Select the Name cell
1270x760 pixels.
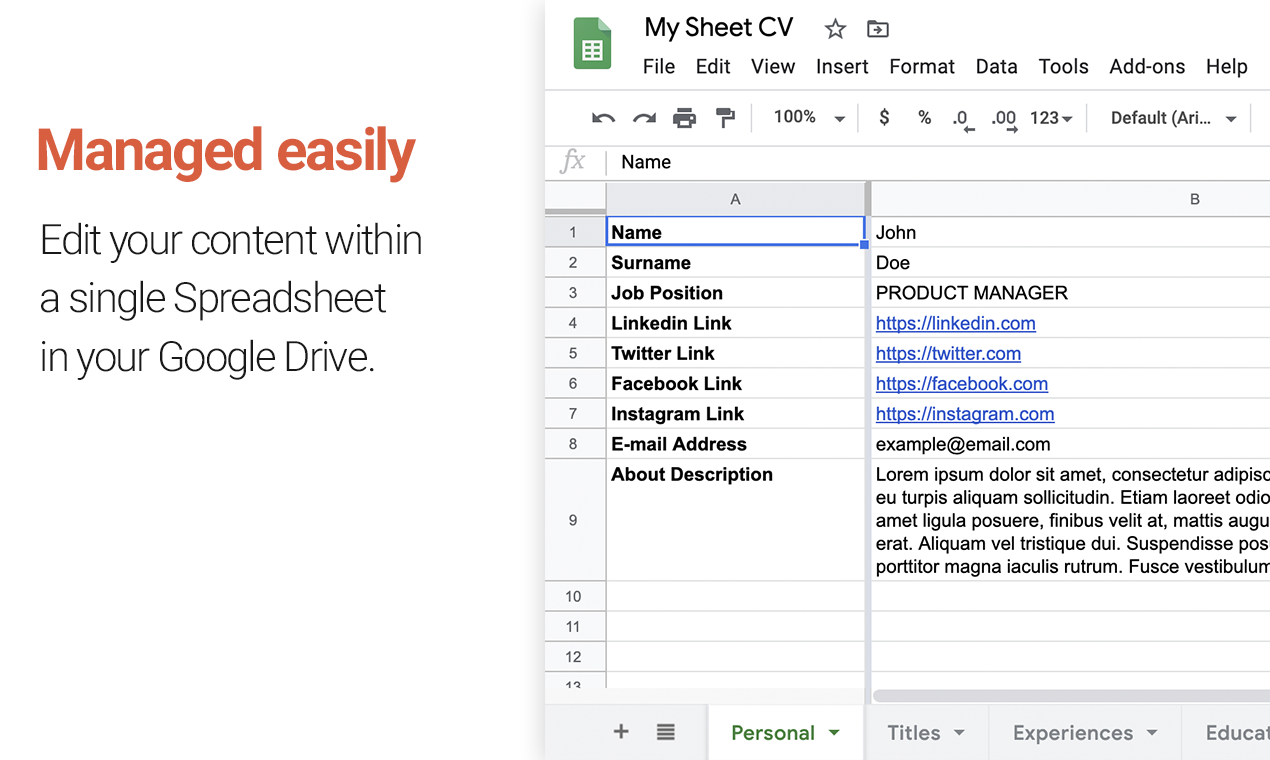pos(735,232)
